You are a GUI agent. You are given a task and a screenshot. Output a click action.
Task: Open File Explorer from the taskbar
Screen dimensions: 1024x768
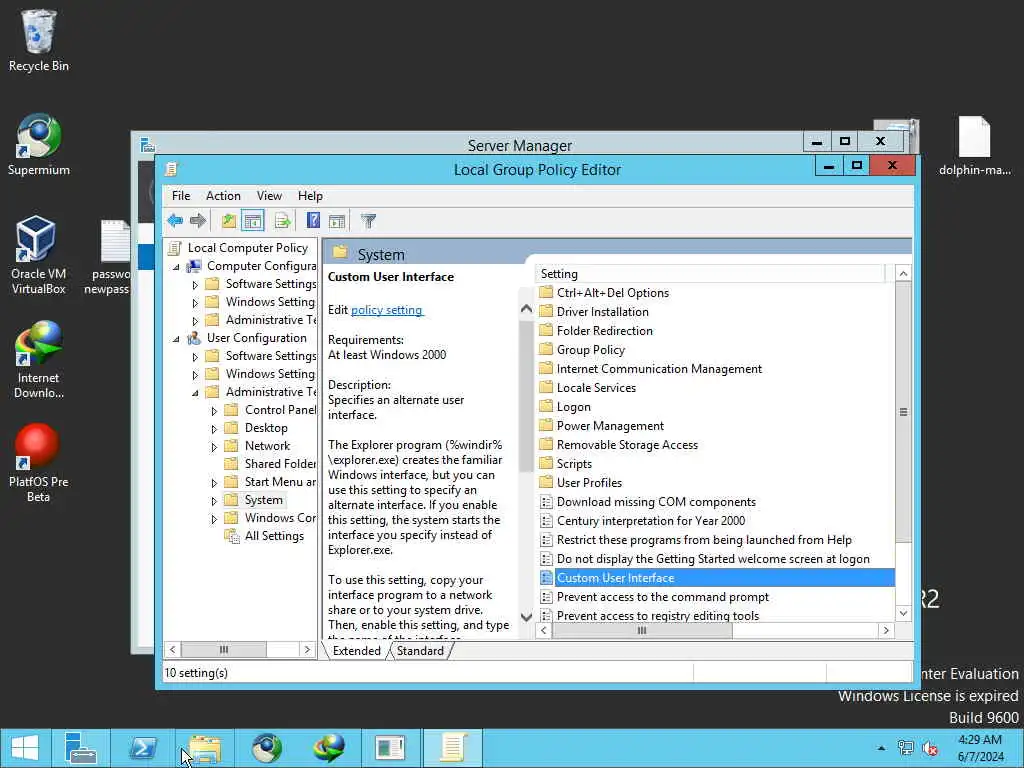pyautogui.click(x=204, y=748)
